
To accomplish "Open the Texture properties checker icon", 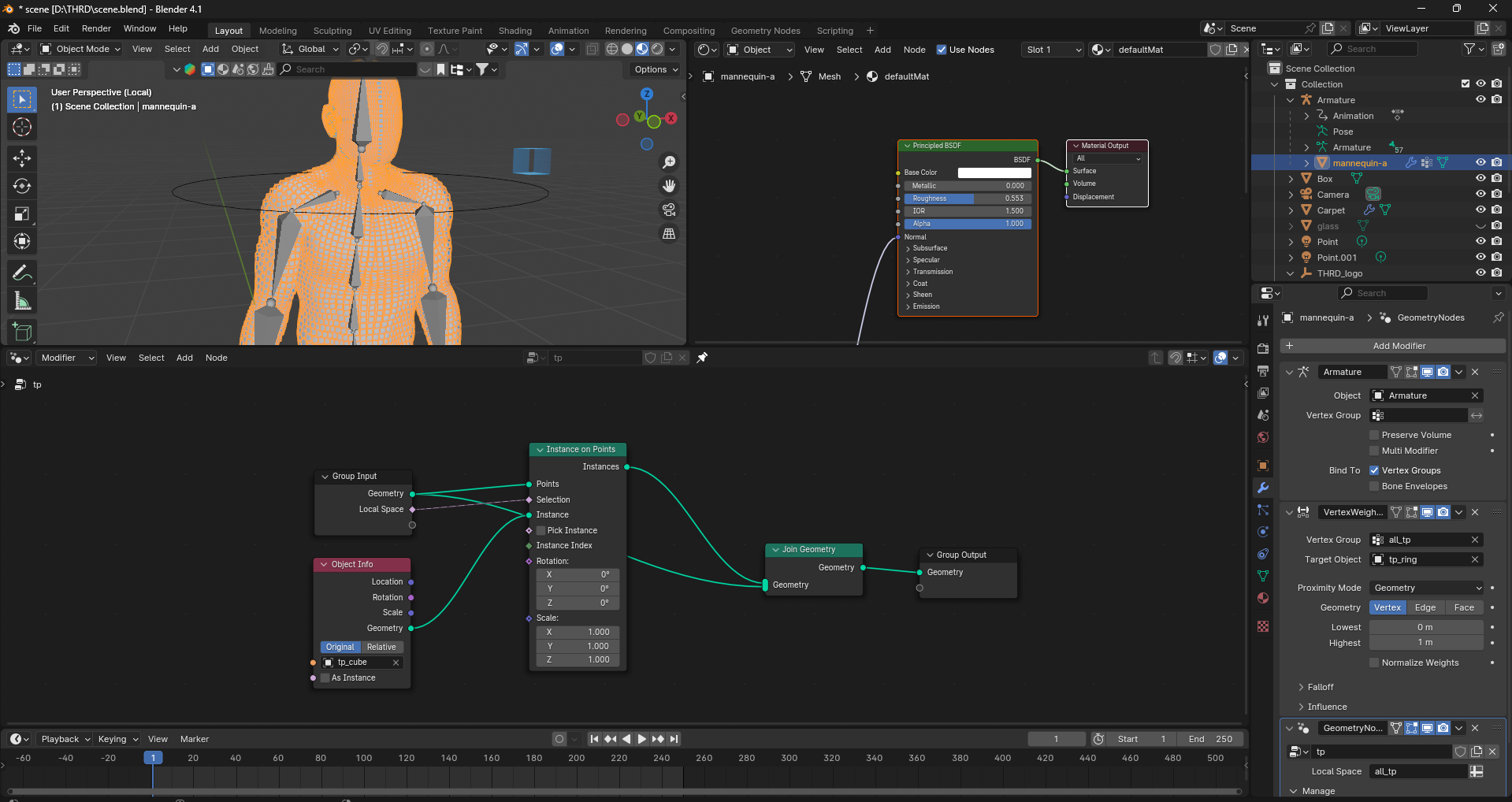I will 1263,626.
